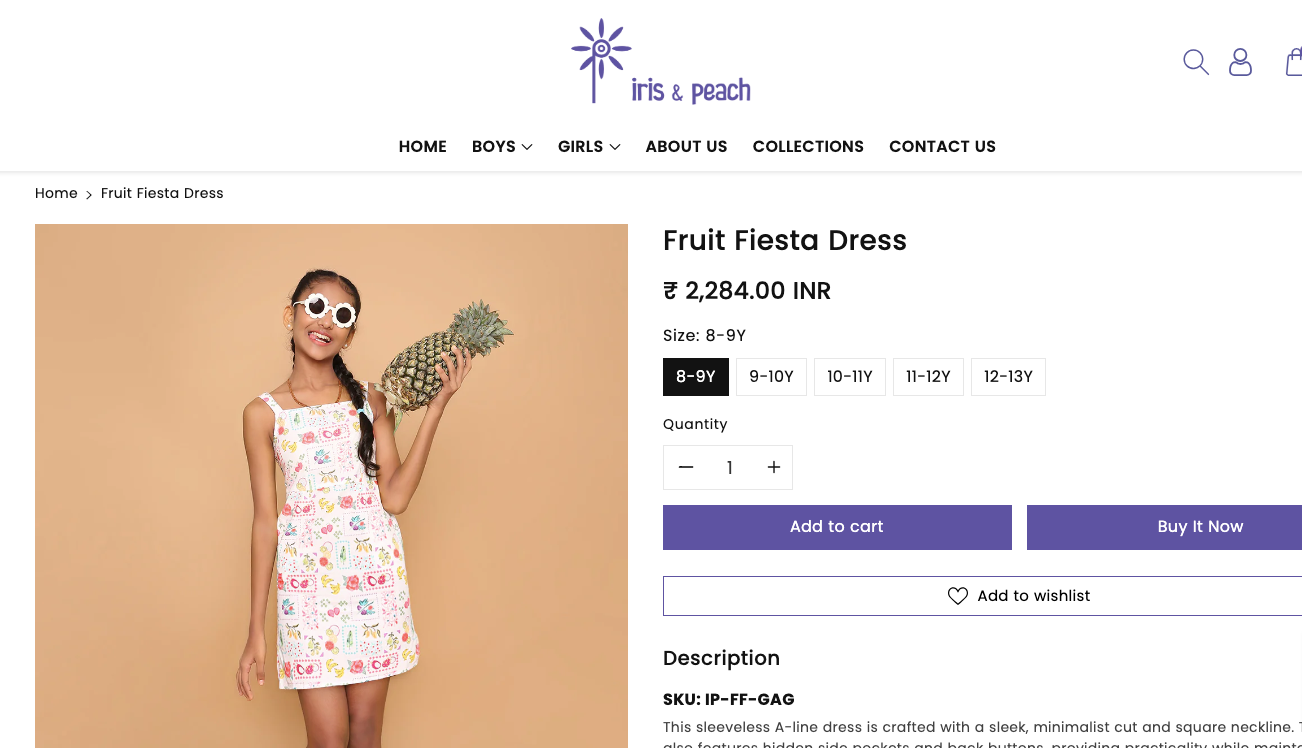This screenshot has height=748, width=1302.
Task: Click the heart icon on wishlist button
Action: click(958, 596)
